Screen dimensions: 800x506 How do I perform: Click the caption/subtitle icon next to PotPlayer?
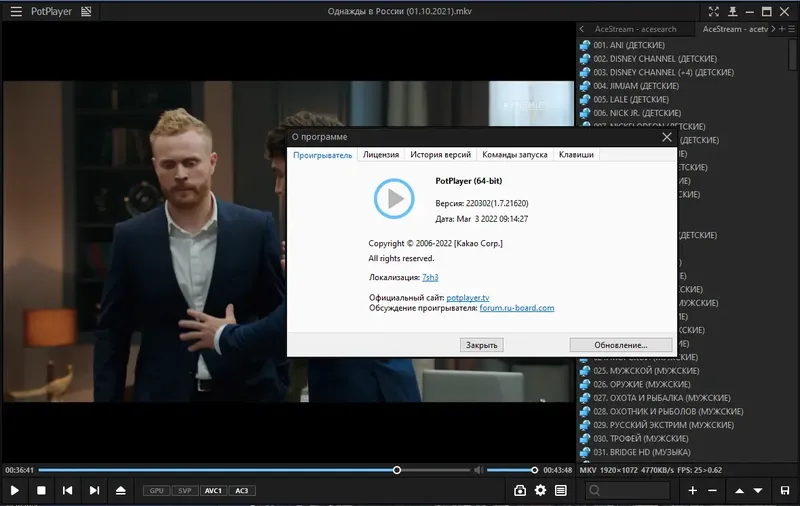(86, 11)
